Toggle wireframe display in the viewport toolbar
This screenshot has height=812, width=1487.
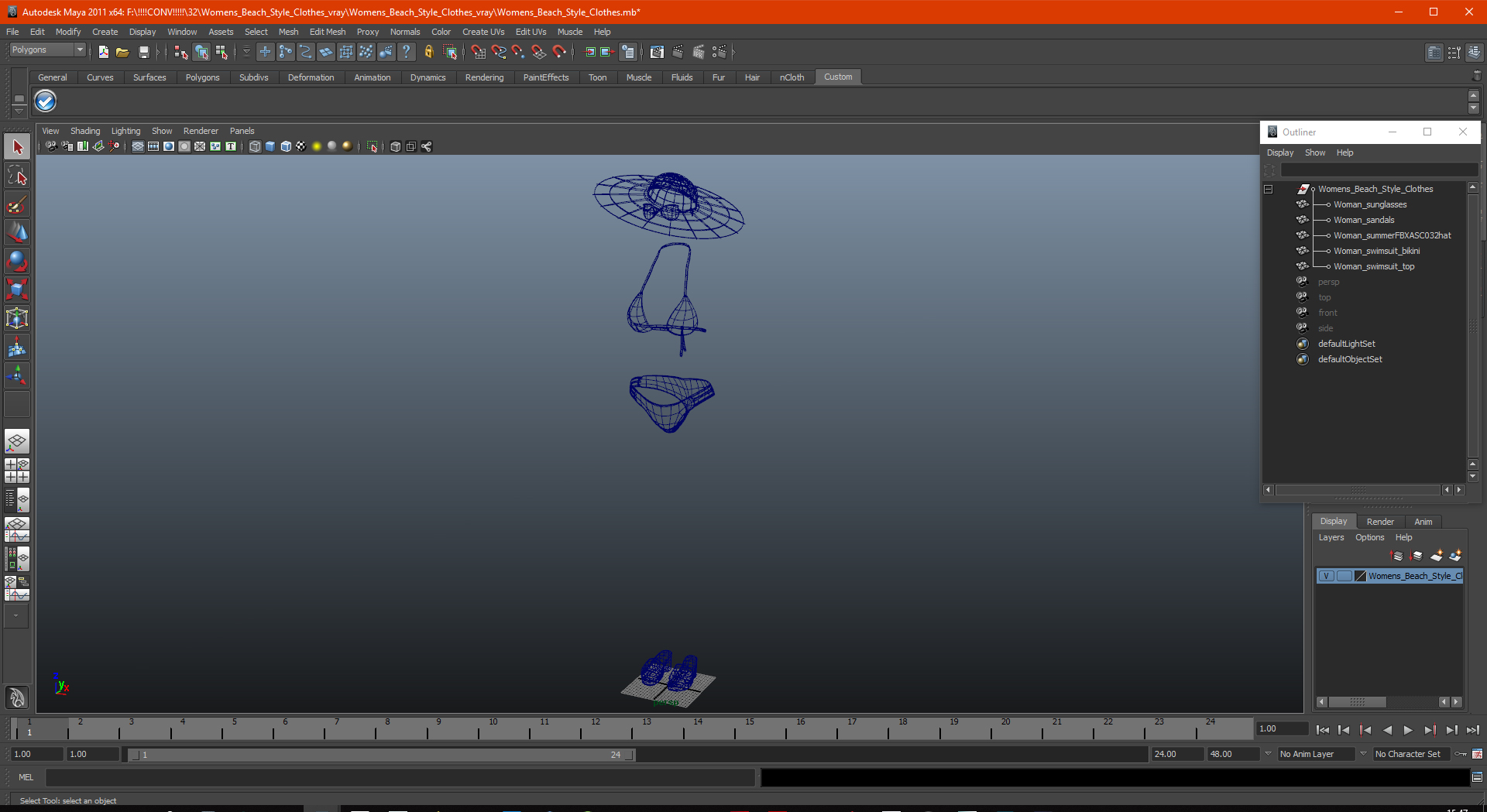click(255, 146)
